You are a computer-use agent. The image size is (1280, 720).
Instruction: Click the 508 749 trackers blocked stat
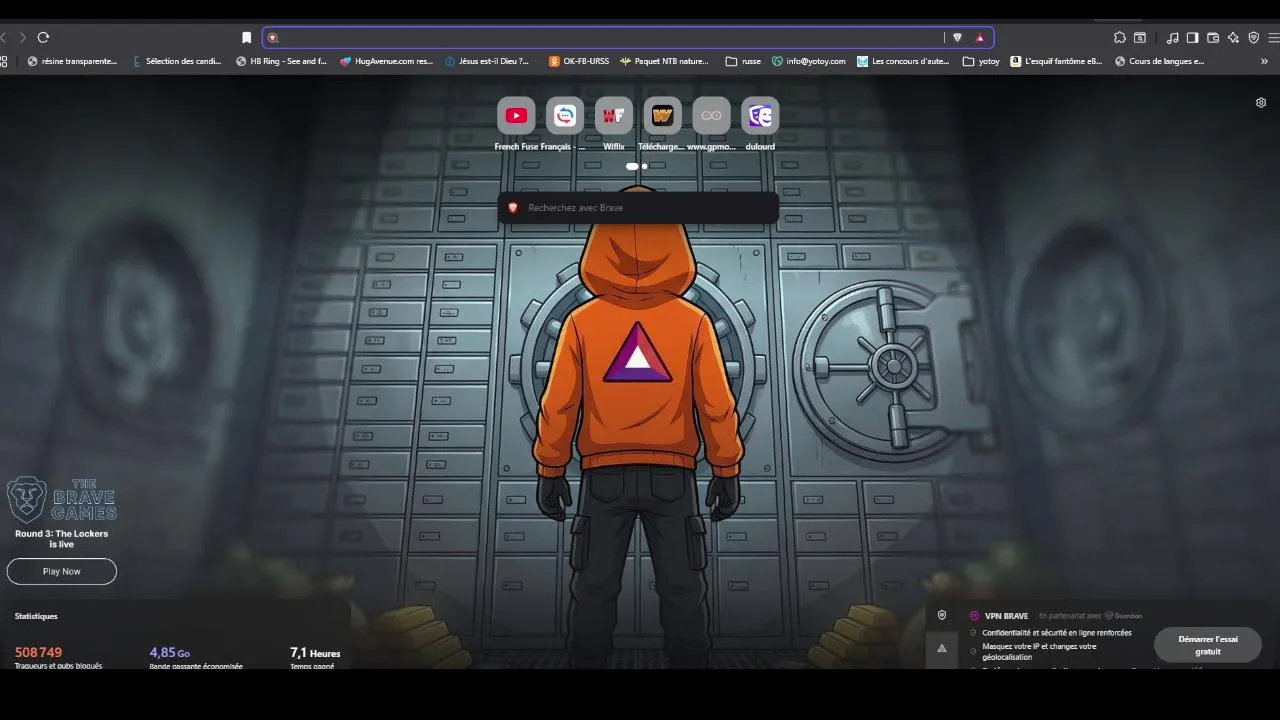pyautogui.click(x=39, y=652)
